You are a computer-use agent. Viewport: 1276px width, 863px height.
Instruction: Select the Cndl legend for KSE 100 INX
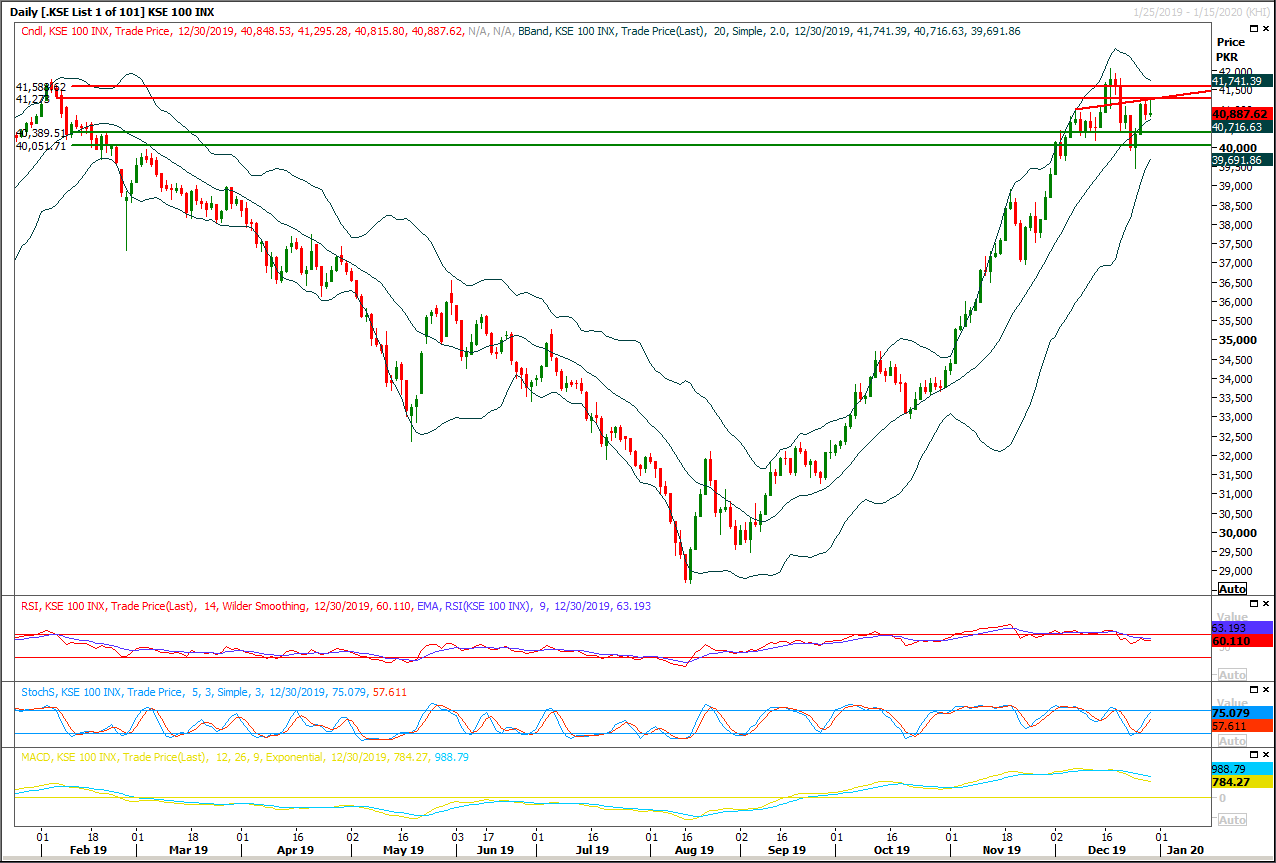click(30, 31)
